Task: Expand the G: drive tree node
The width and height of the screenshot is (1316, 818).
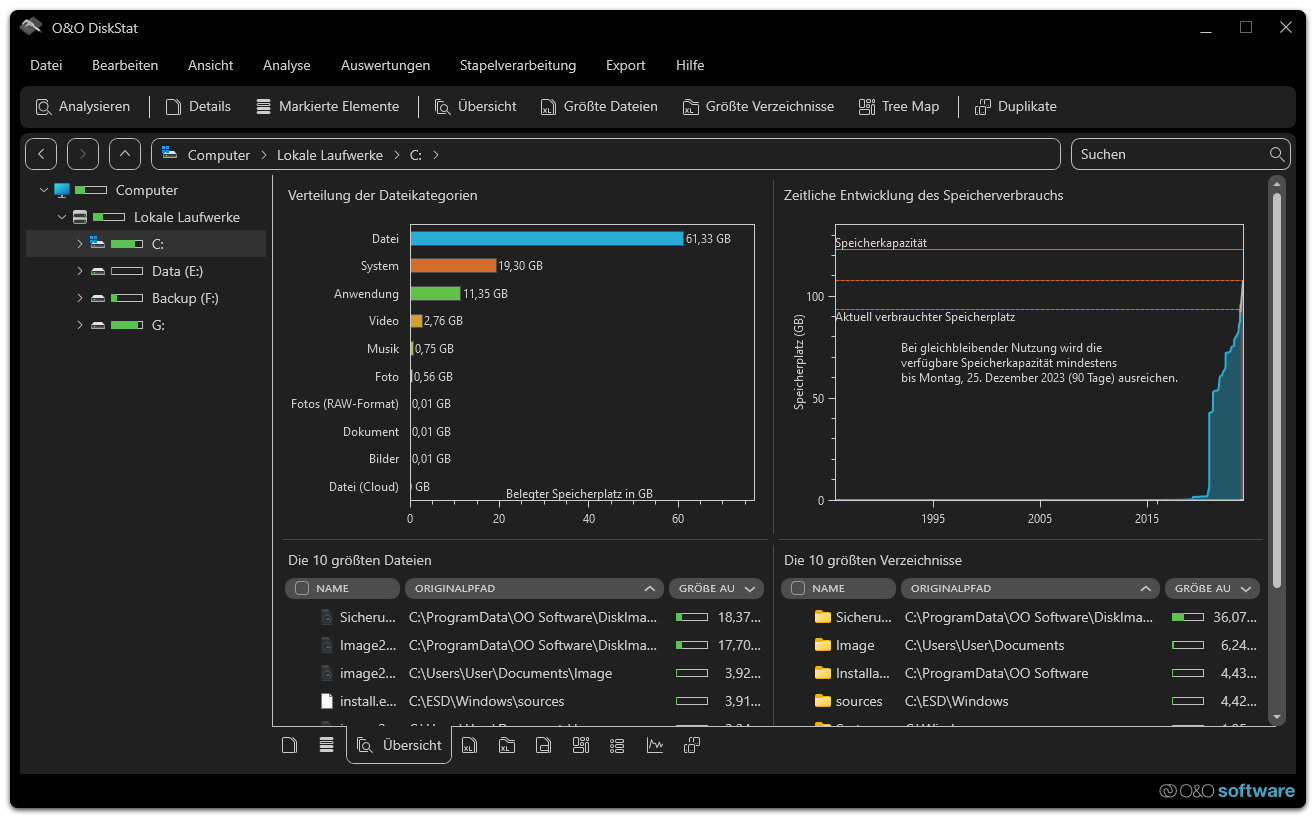Action: pos(79,325)
